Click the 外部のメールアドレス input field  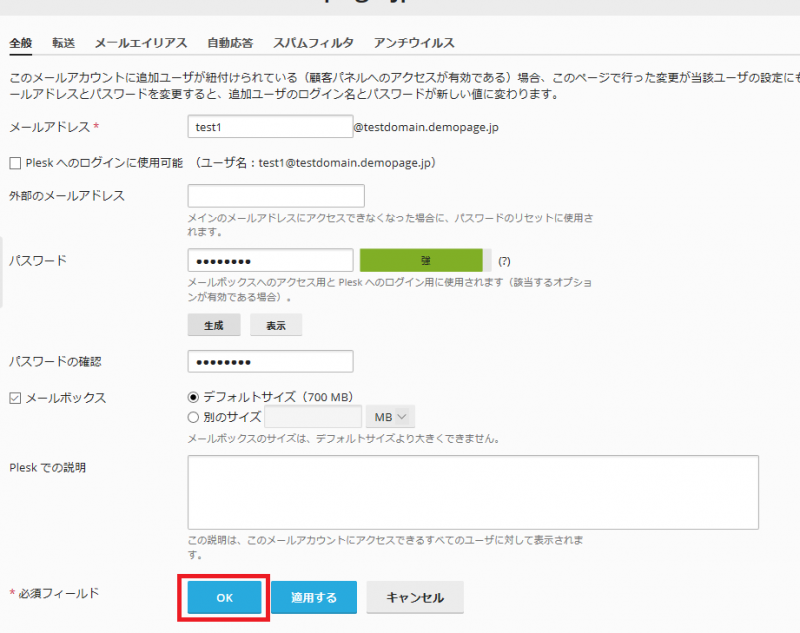(x=276, y=196)
